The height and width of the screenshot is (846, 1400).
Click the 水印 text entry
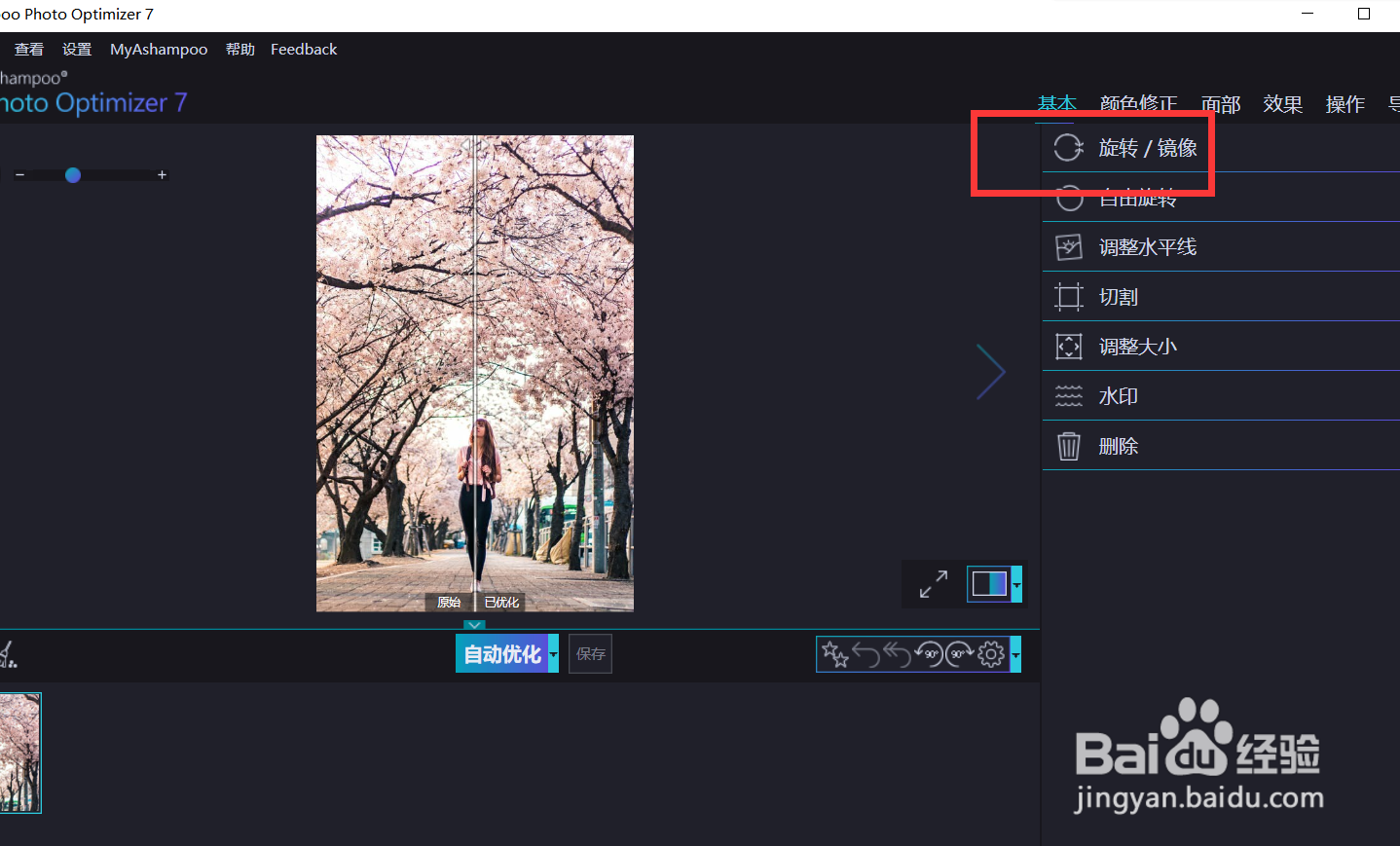[x=1119, y=396]
